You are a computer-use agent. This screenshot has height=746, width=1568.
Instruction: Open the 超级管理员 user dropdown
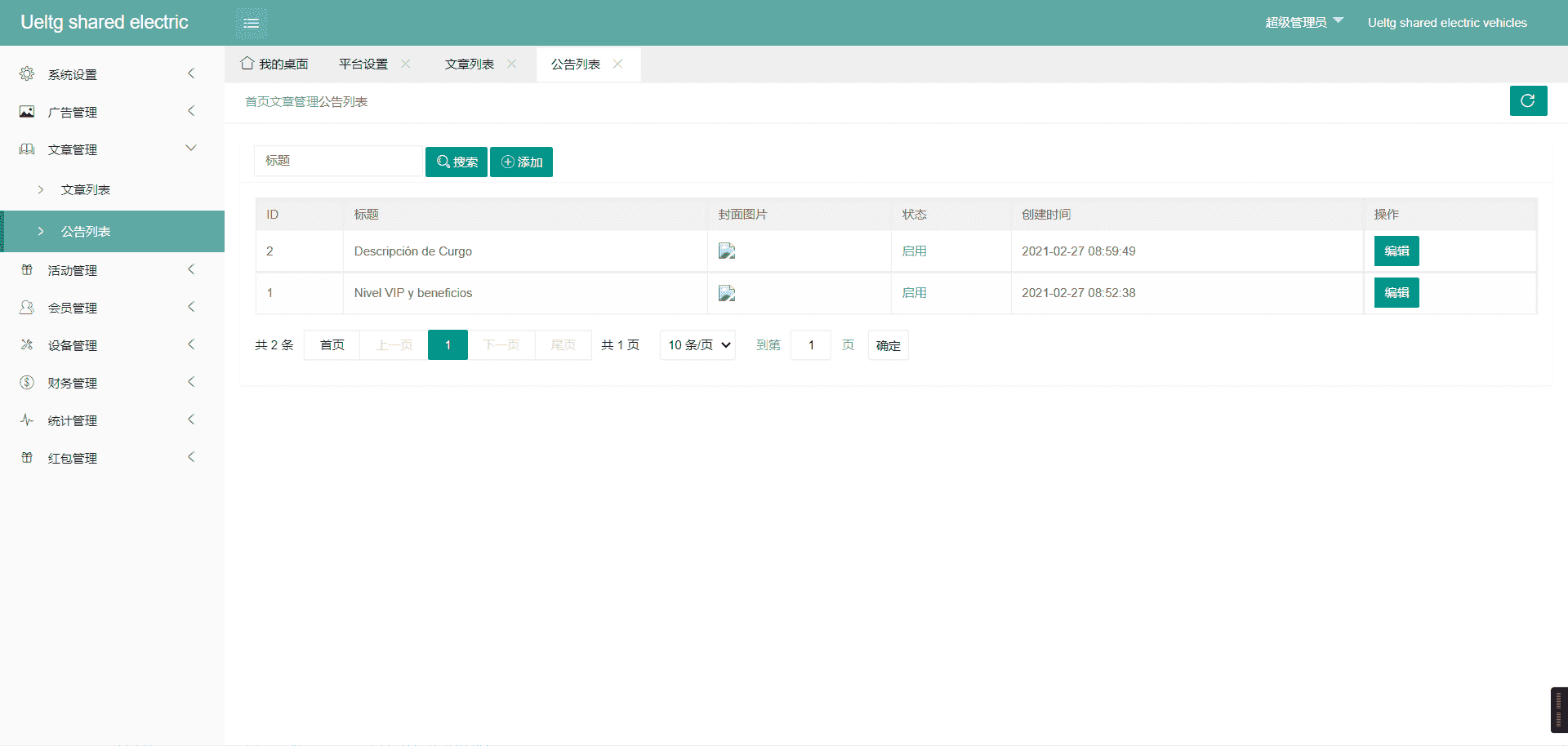pos(1303,22)
